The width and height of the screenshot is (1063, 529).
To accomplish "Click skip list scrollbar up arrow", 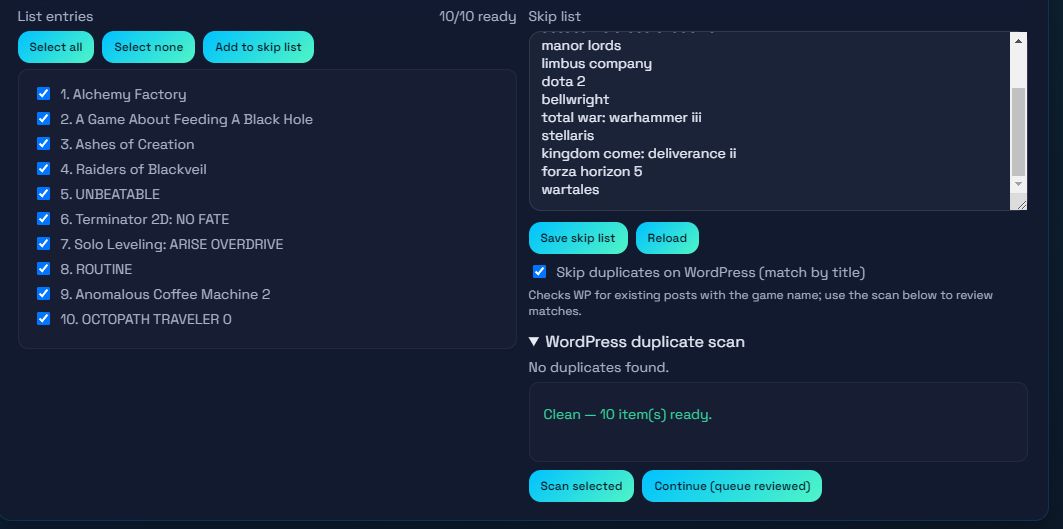I will [1018, 40].
